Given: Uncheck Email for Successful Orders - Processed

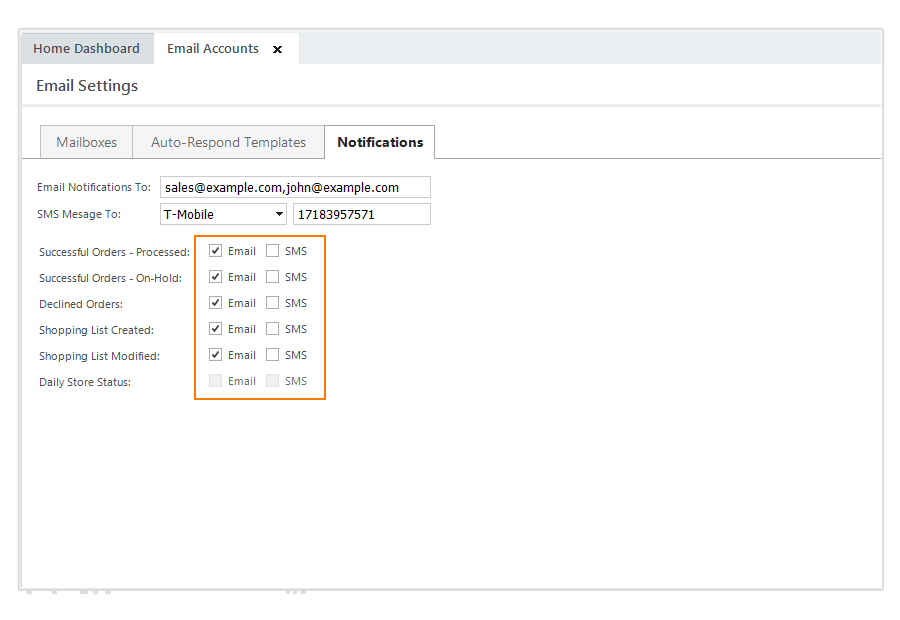Looking at the screenshot, I should point(215,251).
